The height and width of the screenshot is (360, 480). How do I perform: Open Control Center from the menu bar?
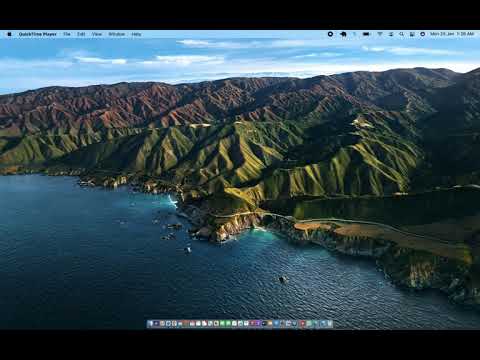pos(412,34)
